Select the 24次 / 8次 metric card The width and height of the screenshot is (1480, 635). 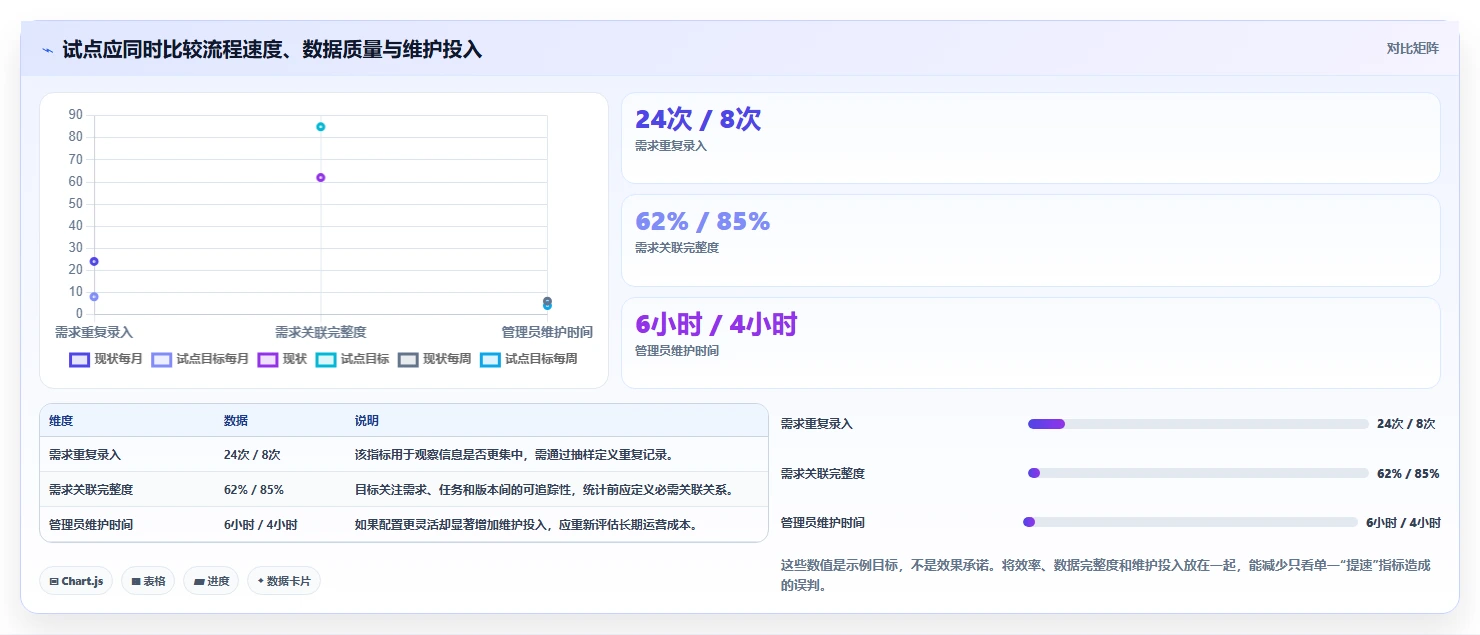tap(1031, 138)
